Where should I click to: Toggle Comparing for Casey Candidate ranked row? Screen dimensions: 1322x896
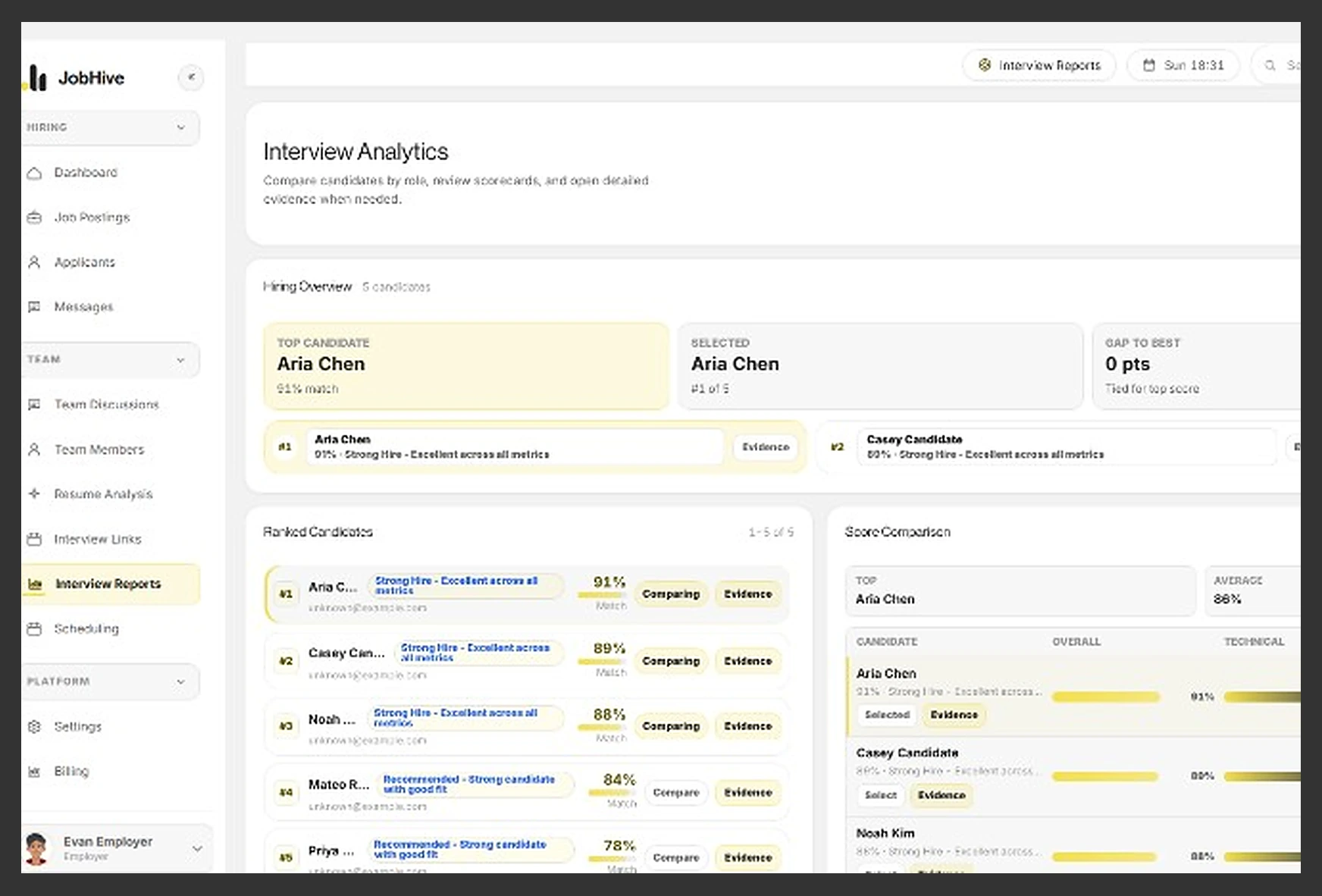coord(671,661)
